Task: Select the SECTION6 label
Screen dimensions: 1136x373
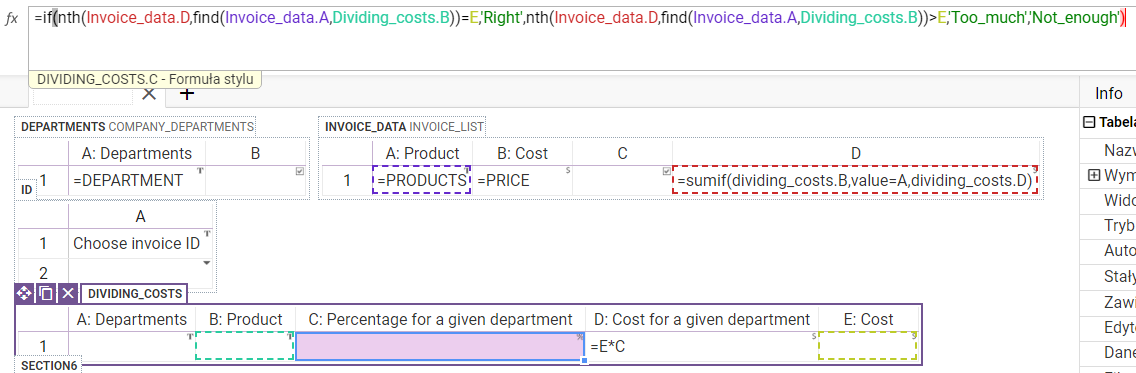Action: point(49,366)
